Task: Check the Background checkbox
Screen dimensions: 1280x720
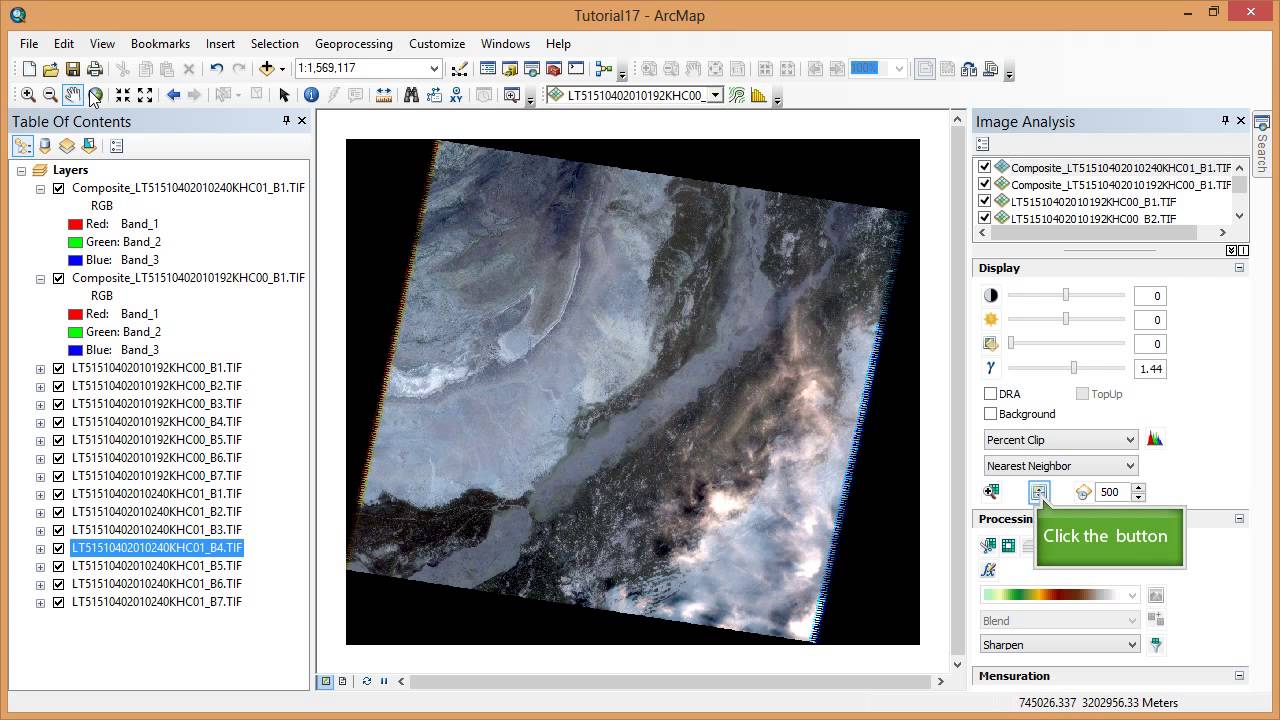Action: coord(991,414)
